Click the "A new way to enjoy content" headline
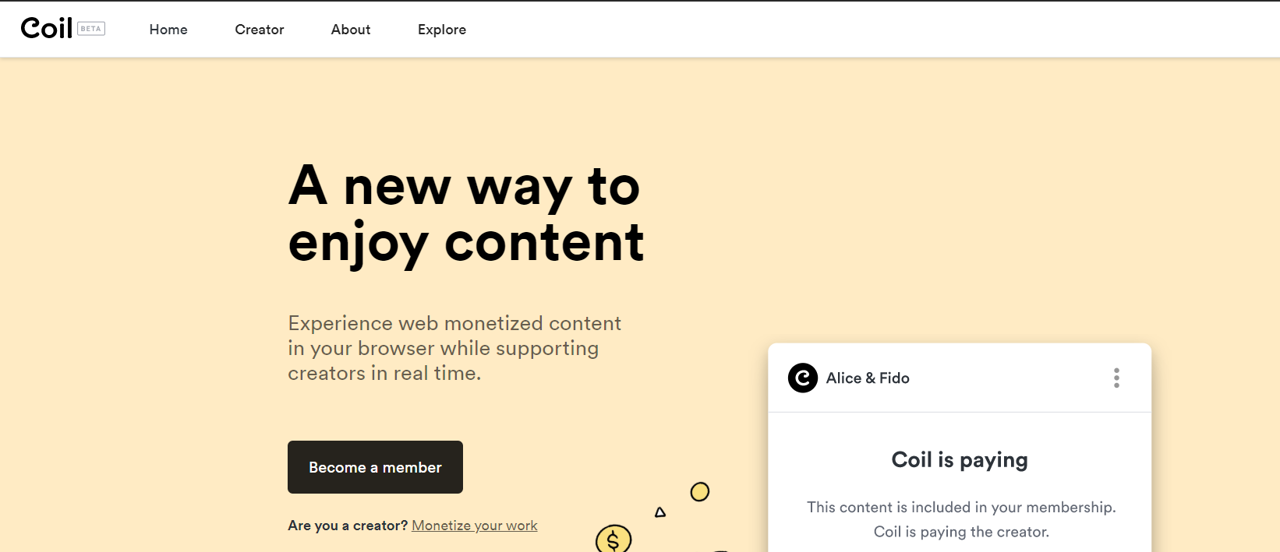1280x552 pixels. tap(466, 214)
